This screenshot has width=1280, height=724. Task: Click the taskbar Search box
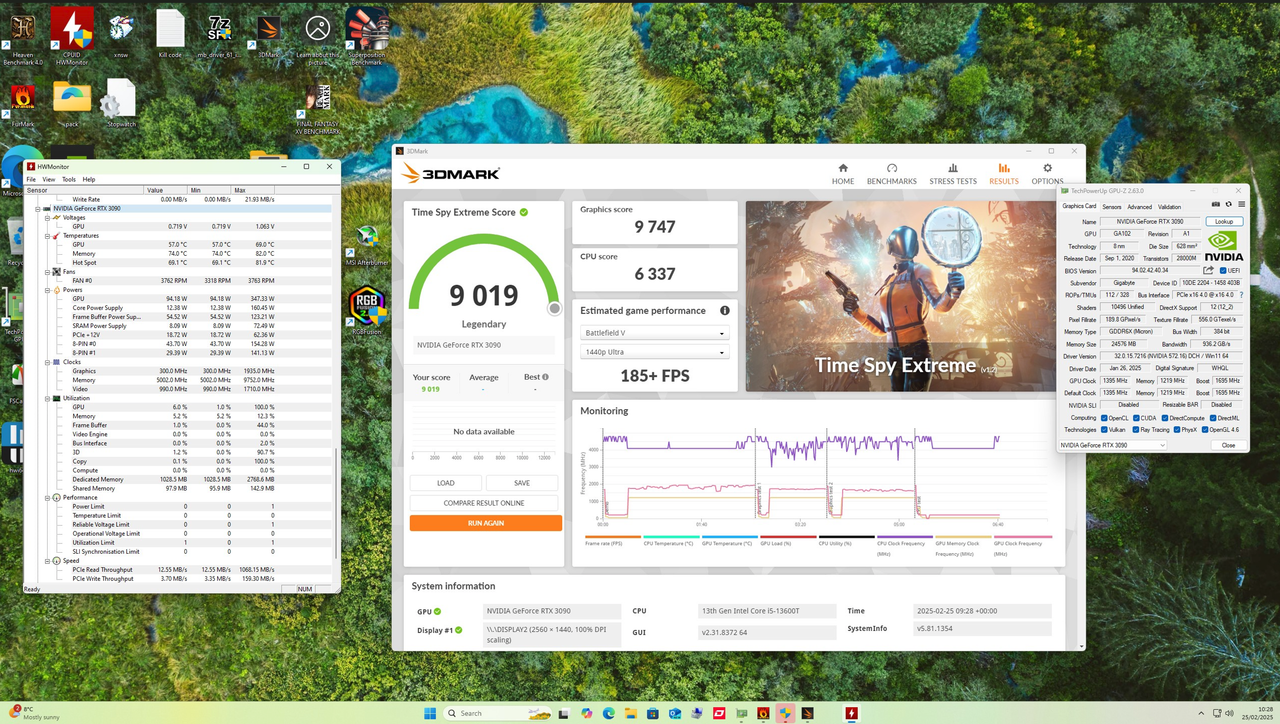coord(500,713)
